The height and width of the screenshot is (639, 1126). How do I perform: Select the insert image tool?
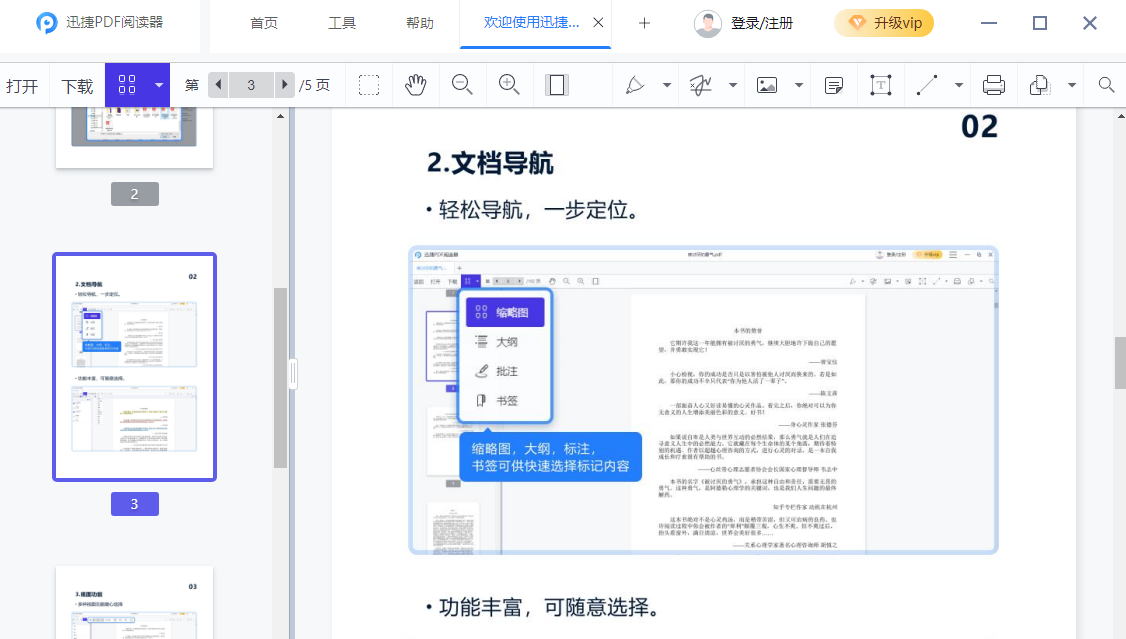(x=767, y=85)
